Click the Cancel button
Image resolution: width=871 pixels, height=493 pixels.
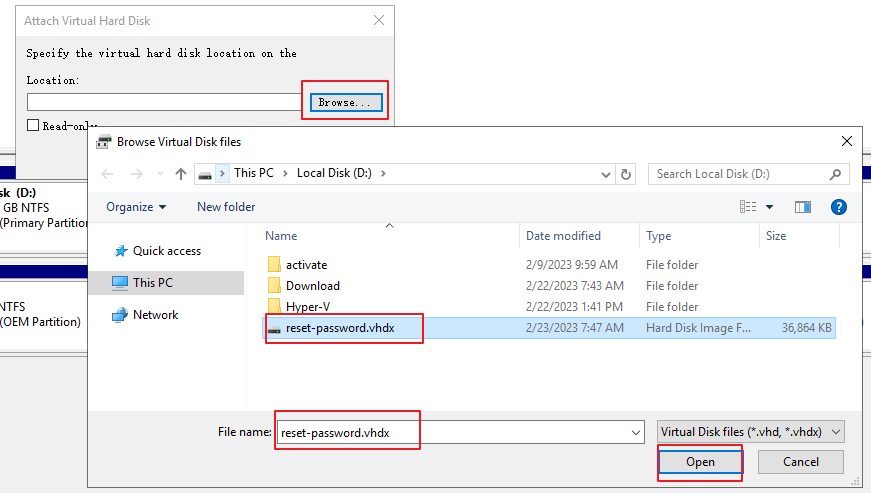coord(801,462)
